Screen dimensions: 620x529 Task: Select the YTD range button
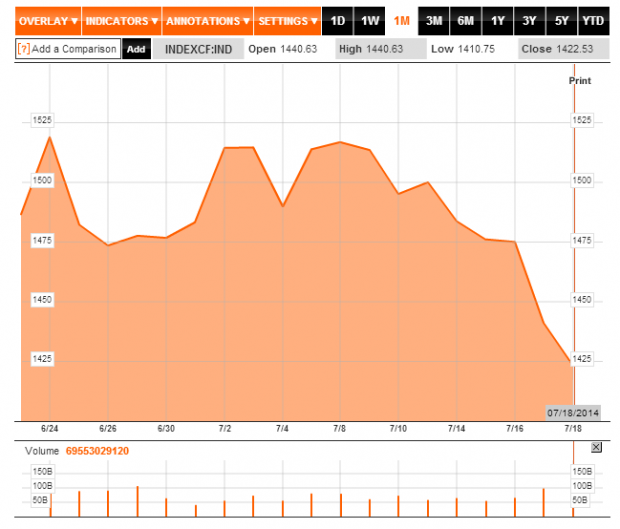coord(593,20)
